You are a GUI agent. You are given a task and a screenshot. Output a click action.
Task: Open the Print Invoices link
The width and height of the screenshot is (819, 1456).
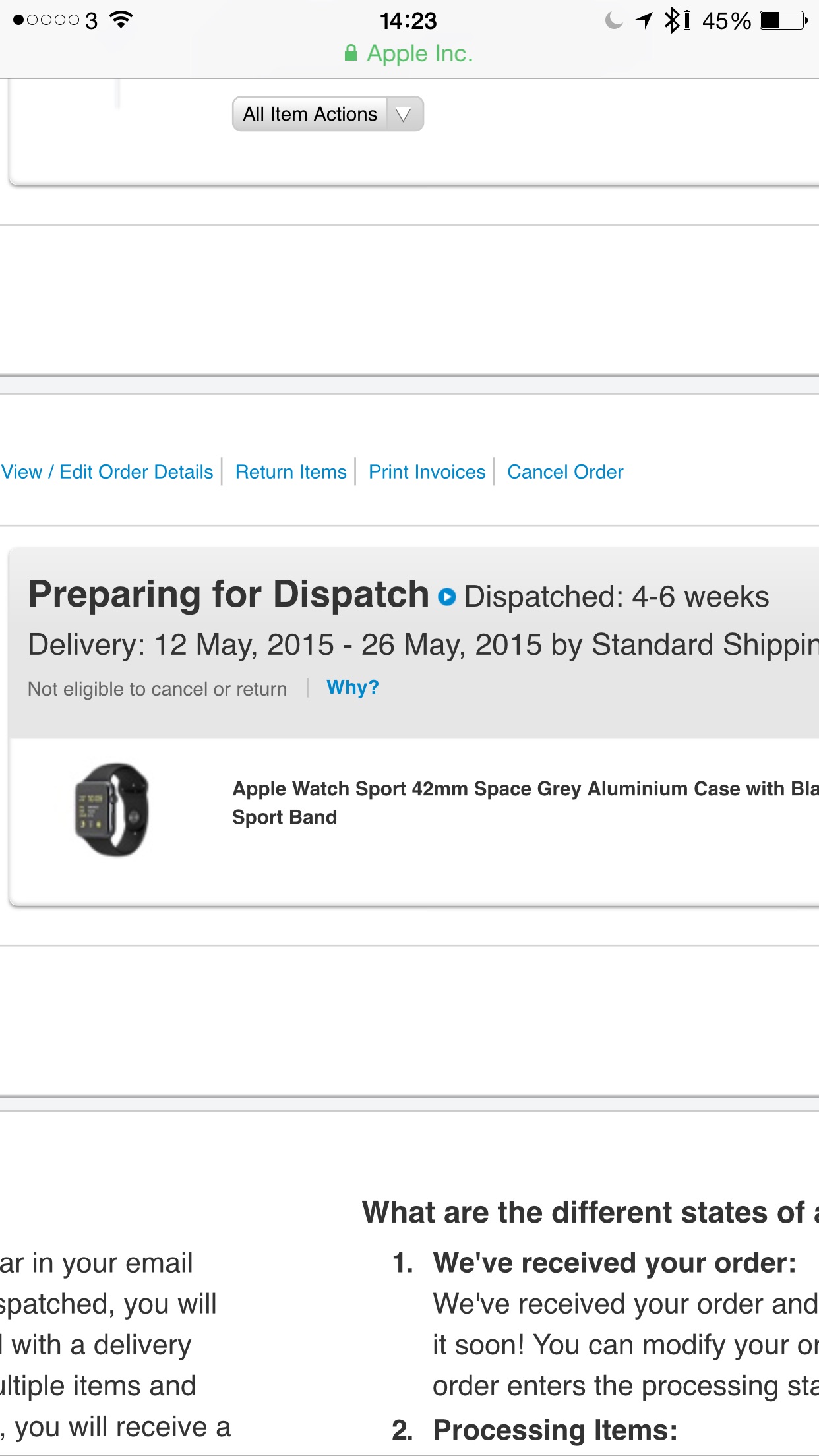click(x=427, y=472)
